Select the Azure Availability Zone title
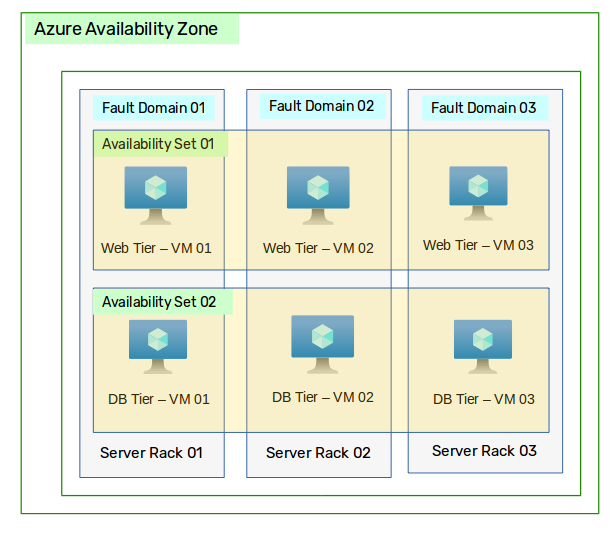Image resolution: width=615 pixels, height=537 pixels. [x=126, y=29]
